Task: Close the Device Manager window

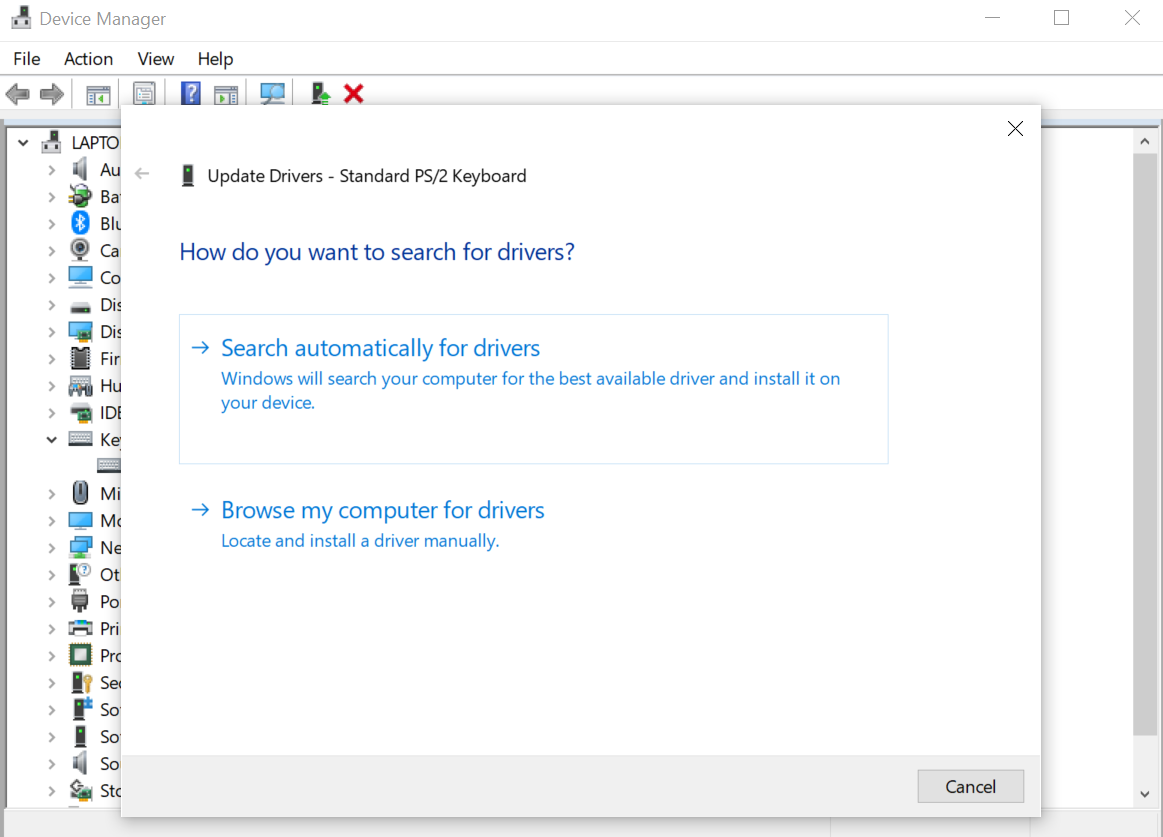Action: (x=1132, y=18)
